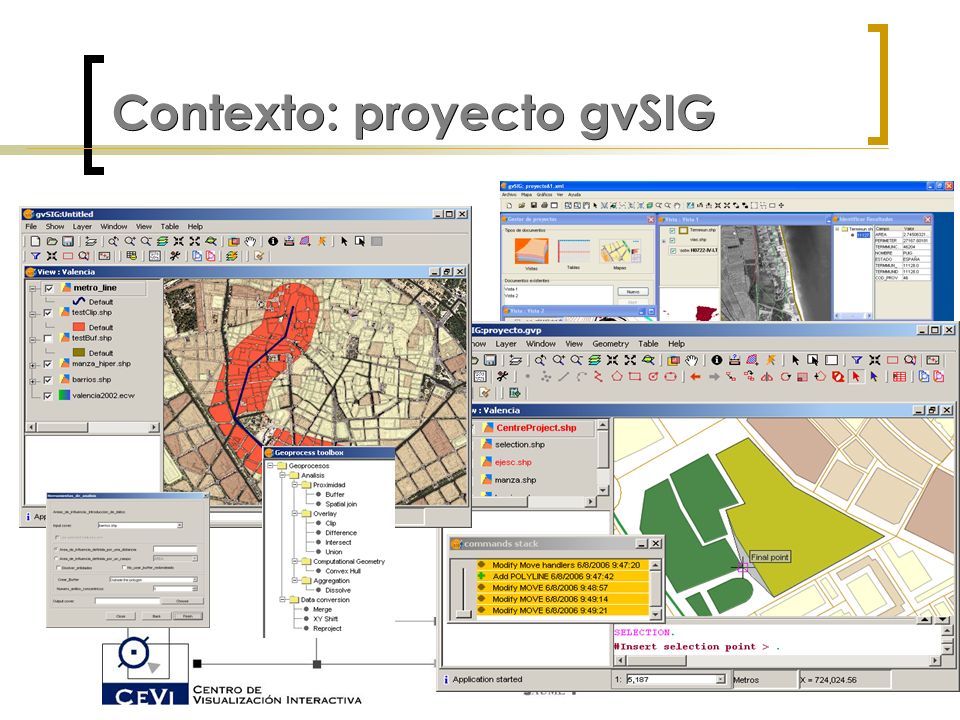960x720 pixels.
Task: Collapse the metro_line layer node
Action: [33, 288]
